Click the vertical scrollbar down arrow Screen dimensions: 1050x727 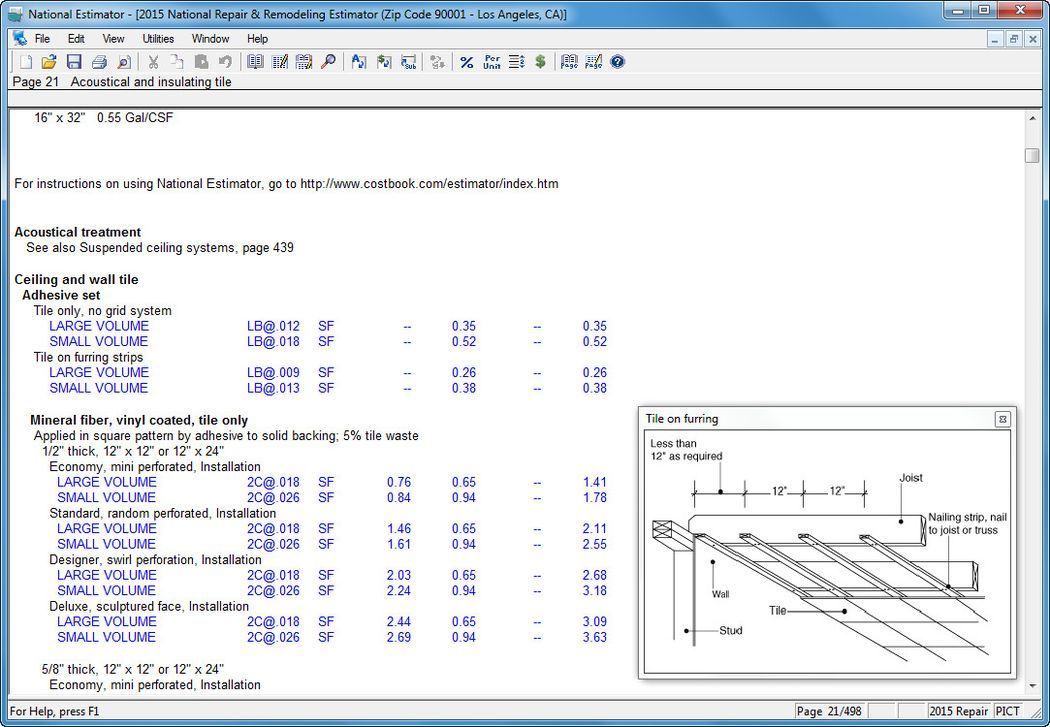click(1034, 687)
